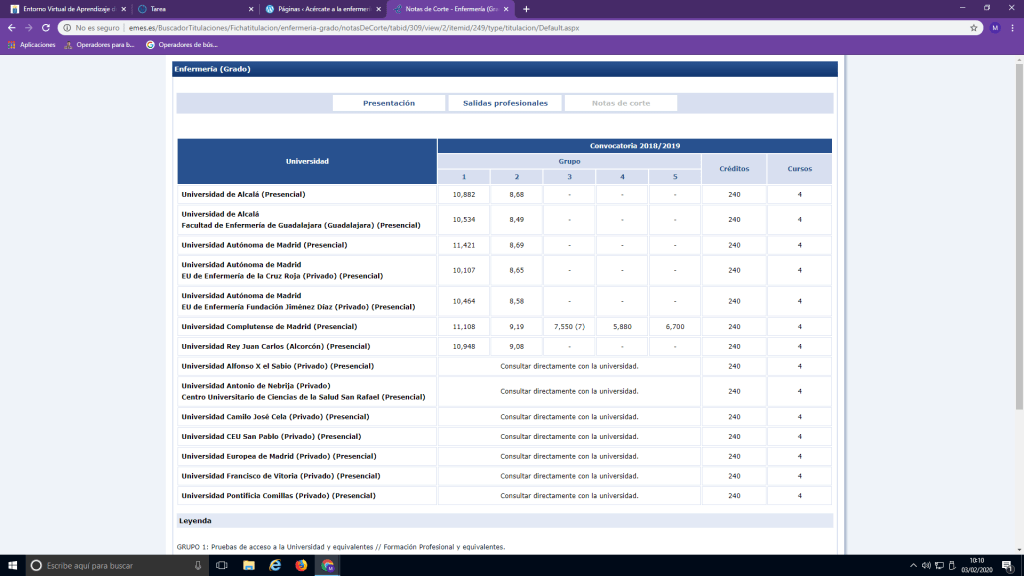Click the browser back arrow

pos(11,28)
